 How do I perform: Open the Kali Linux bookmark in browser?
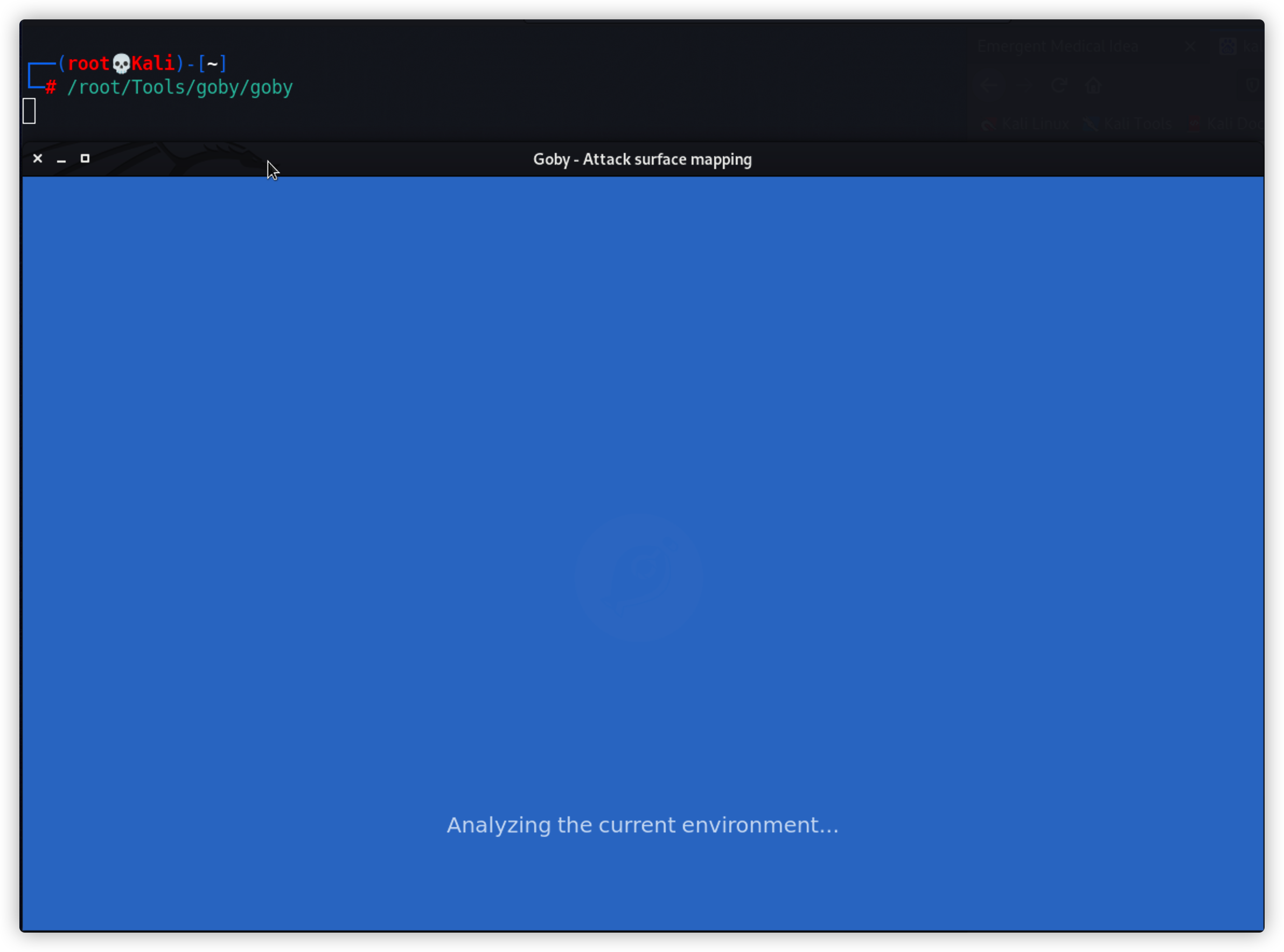[x=1025, y=124]
